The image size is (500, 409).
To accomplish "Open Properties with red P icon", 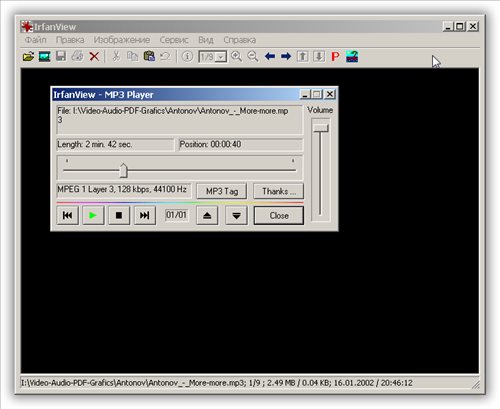I will tap(335, 56).
